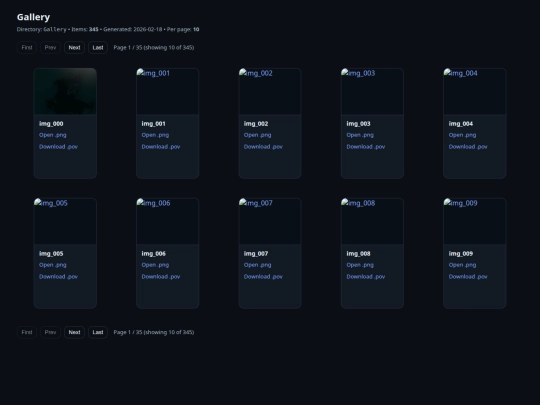Download .pov file for img_006
540x405 pixels.
coord(161,277)
